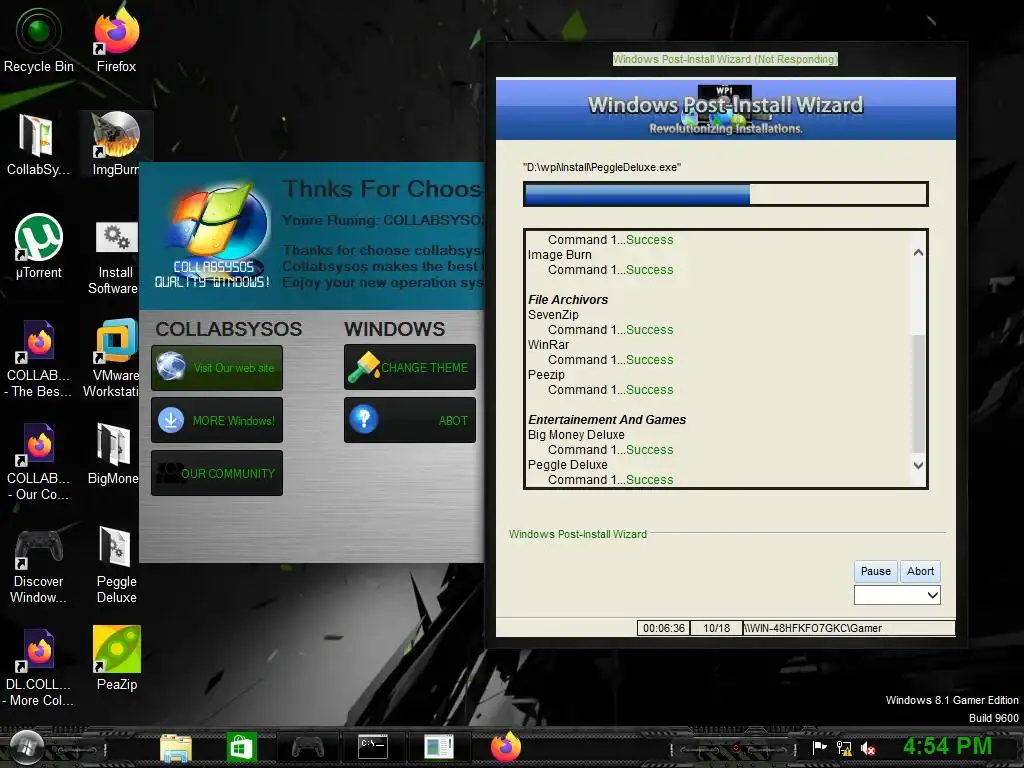Click the Action Center flag tray icon
Viewport: 1024px width, 768px height.
[x=819, y=748]
